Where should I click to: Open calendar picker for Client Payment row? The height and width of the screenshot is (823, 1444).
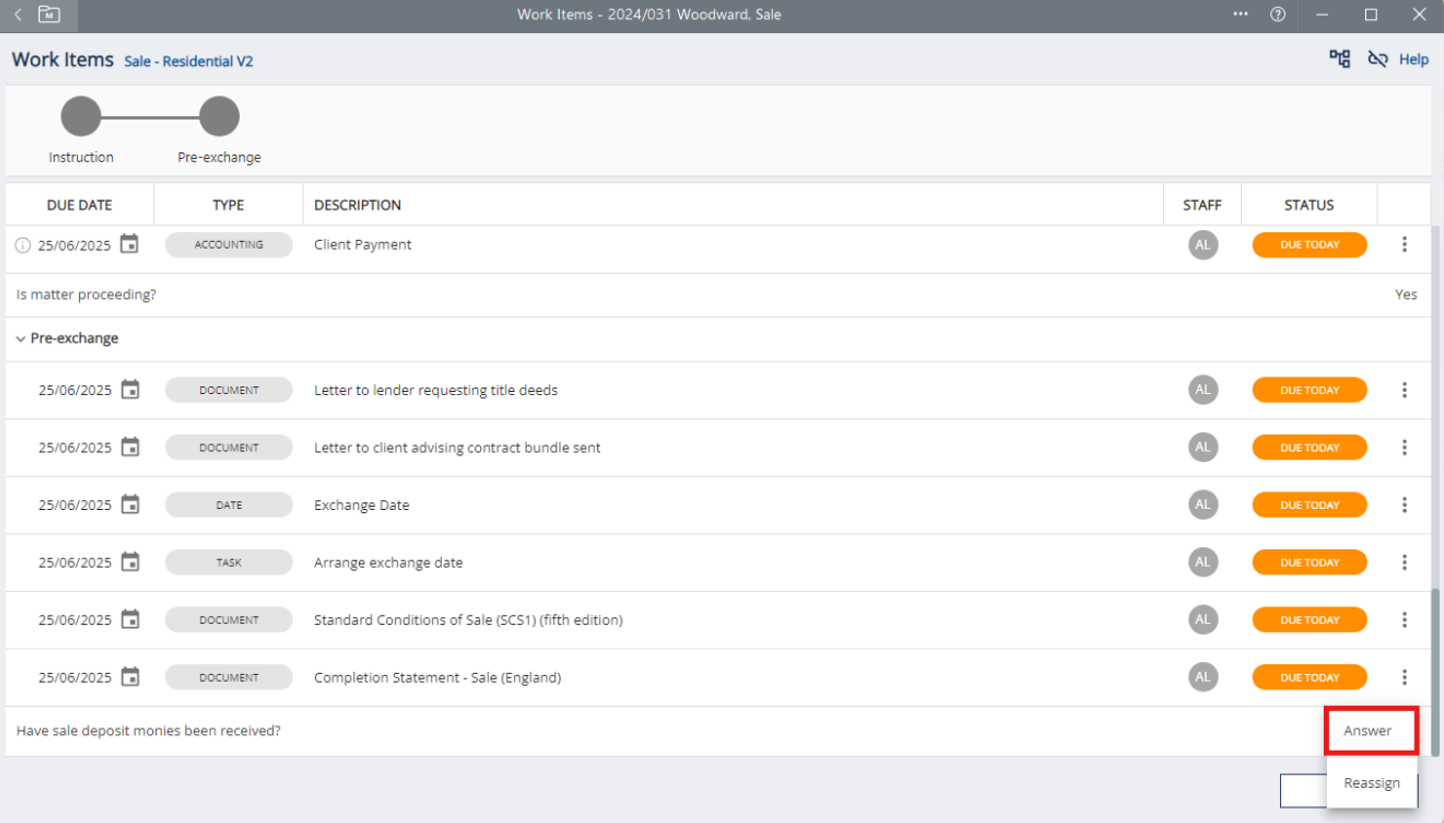(x=129, y=244)
